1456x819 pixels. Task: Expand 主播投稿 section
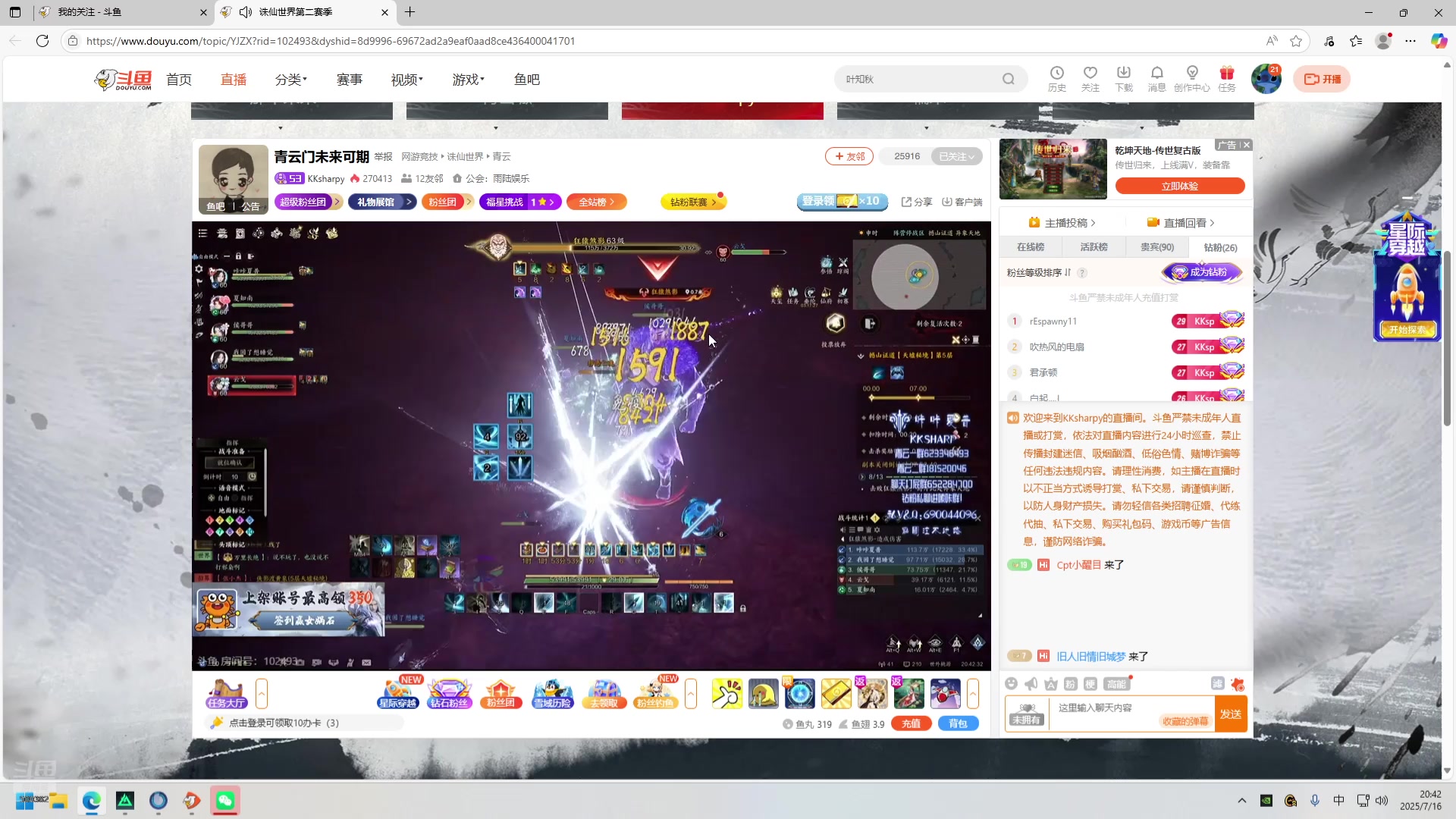[1062, 222]
